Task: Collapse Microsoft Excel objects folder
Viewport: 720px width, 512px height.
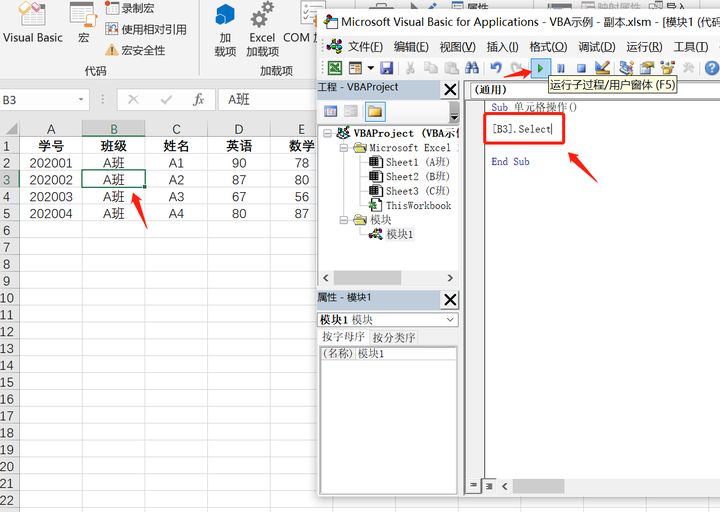Action: (x=343, y=148)
